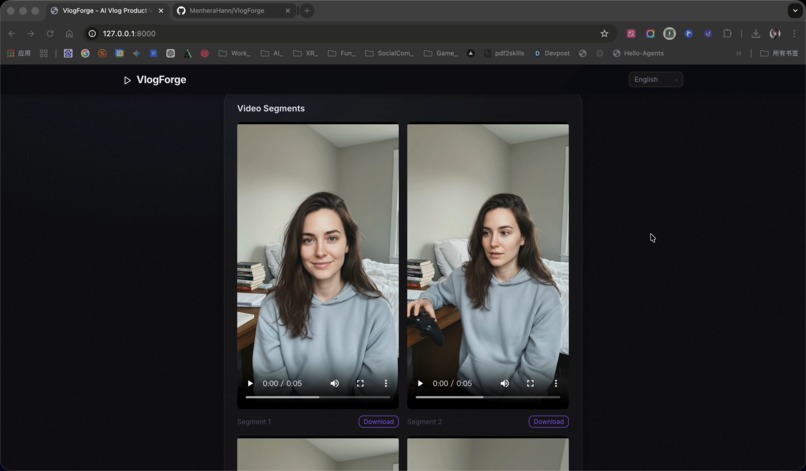Open the Fun_ bookmarks folder

point(342,53)
